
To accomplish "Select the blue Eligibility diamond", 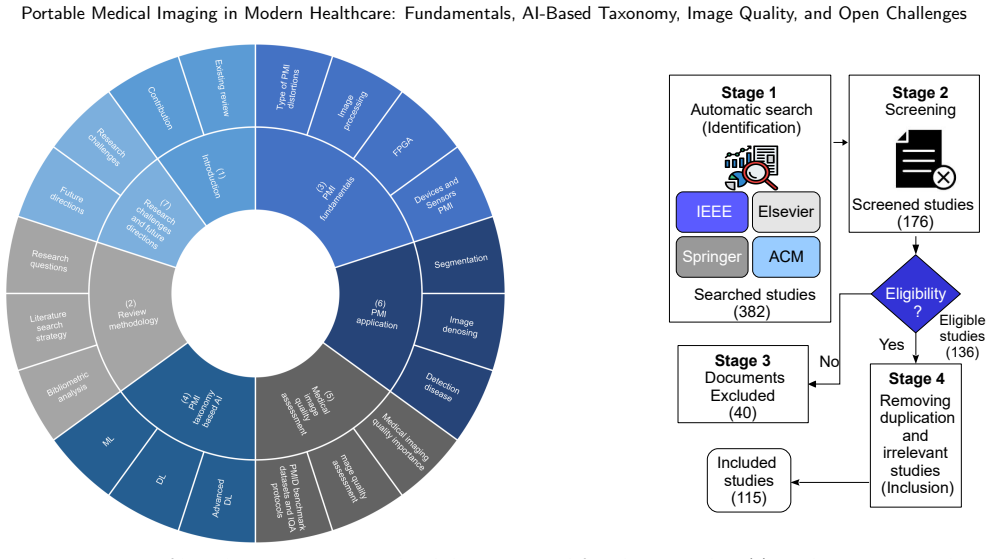I will tap(915, 294).
